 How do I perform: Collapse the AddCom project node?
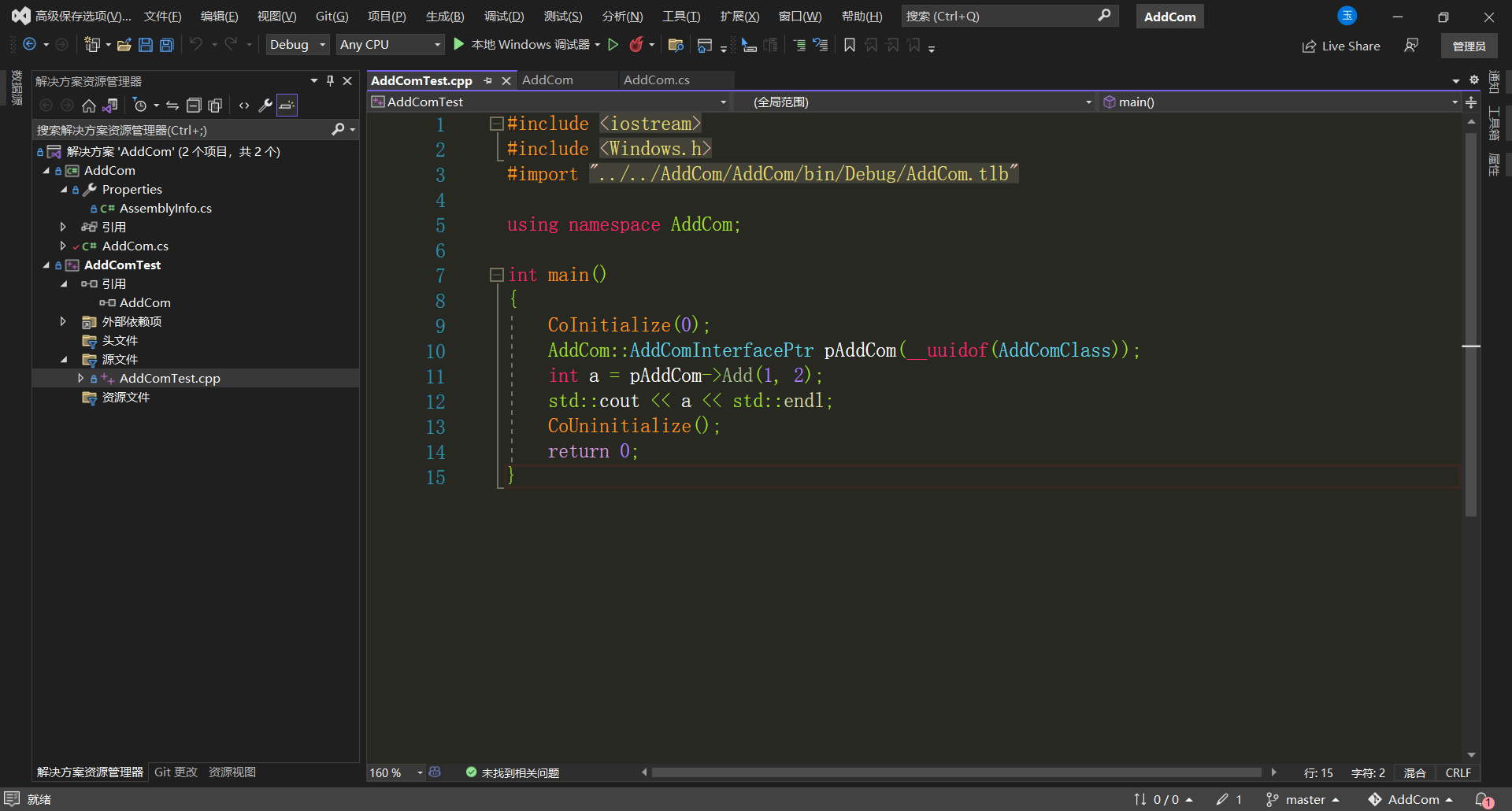(x=46, y=171)
